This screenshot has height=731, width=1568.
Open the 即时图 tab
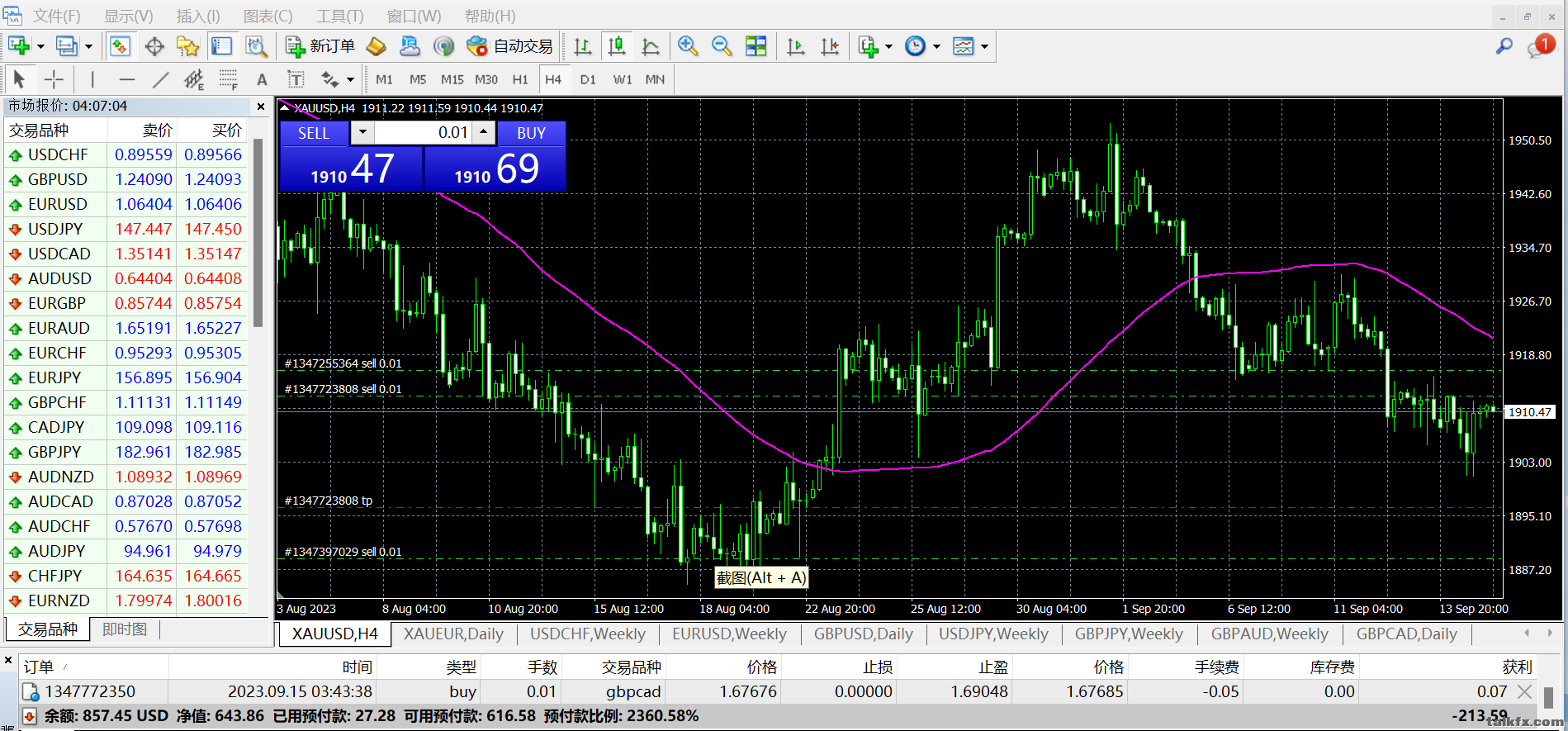124,629
